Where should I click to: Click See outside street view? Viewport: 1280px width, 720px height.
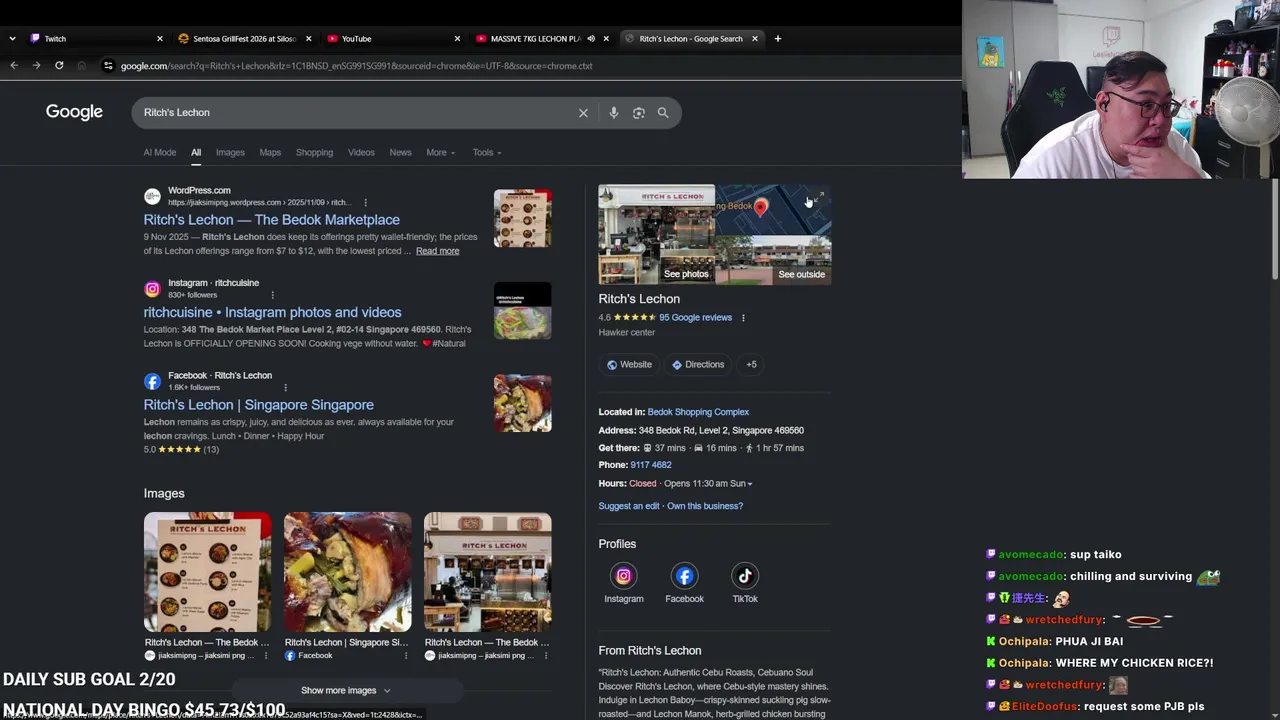point(802,274)
